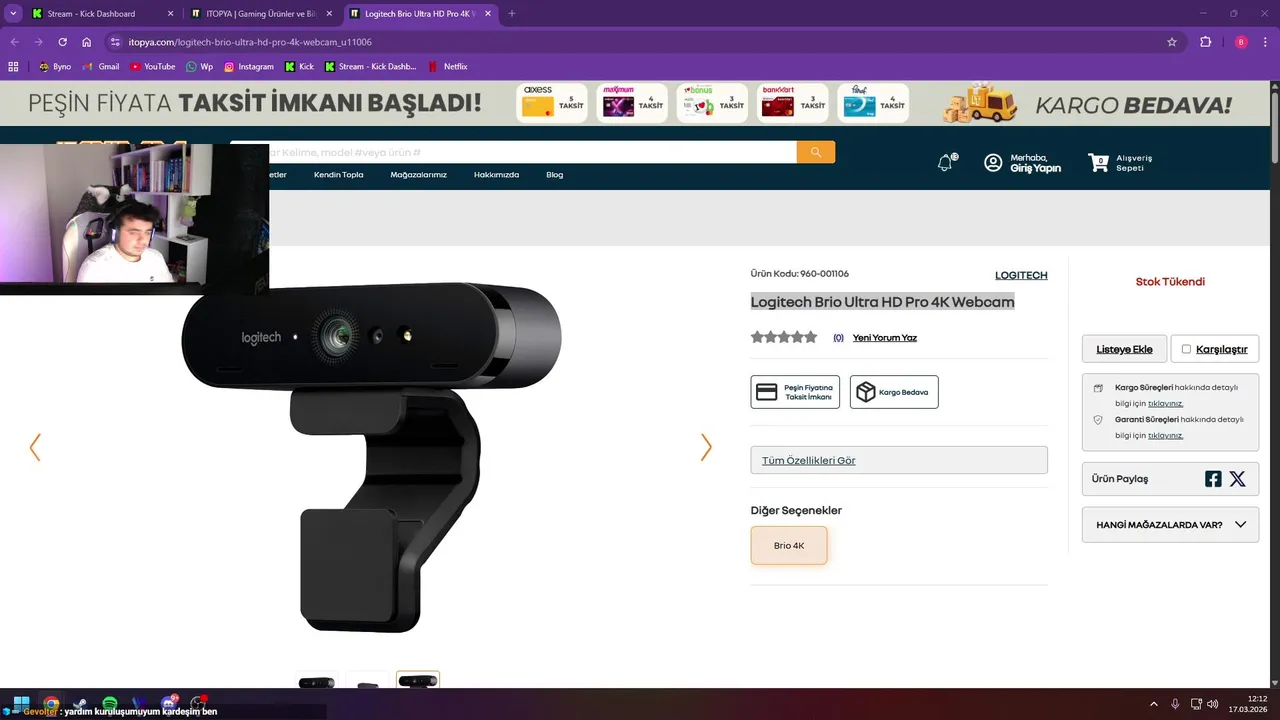The image size is (1280, 720).
Task: Expand Tüm Özellikleri Gör bar
Action: (x=899, y=460)
